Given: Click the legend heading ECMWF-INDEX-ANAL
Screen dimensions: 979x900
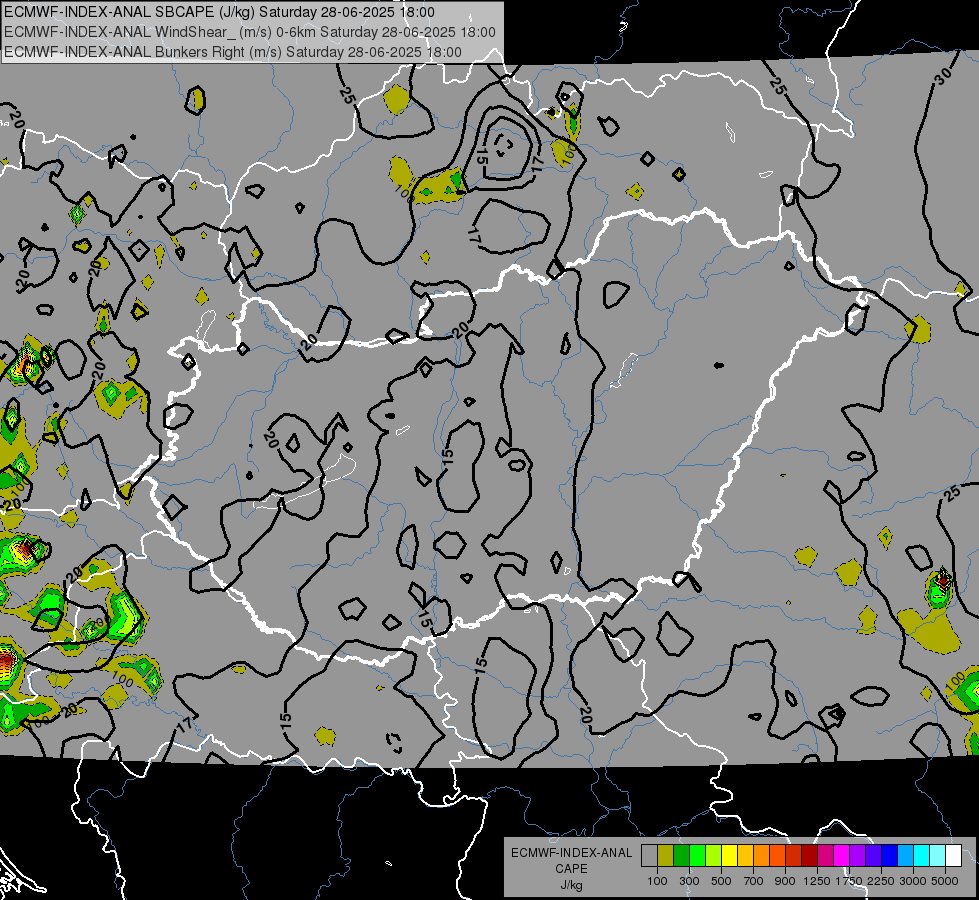Looking at the screenshot, I should pos(571,853).
